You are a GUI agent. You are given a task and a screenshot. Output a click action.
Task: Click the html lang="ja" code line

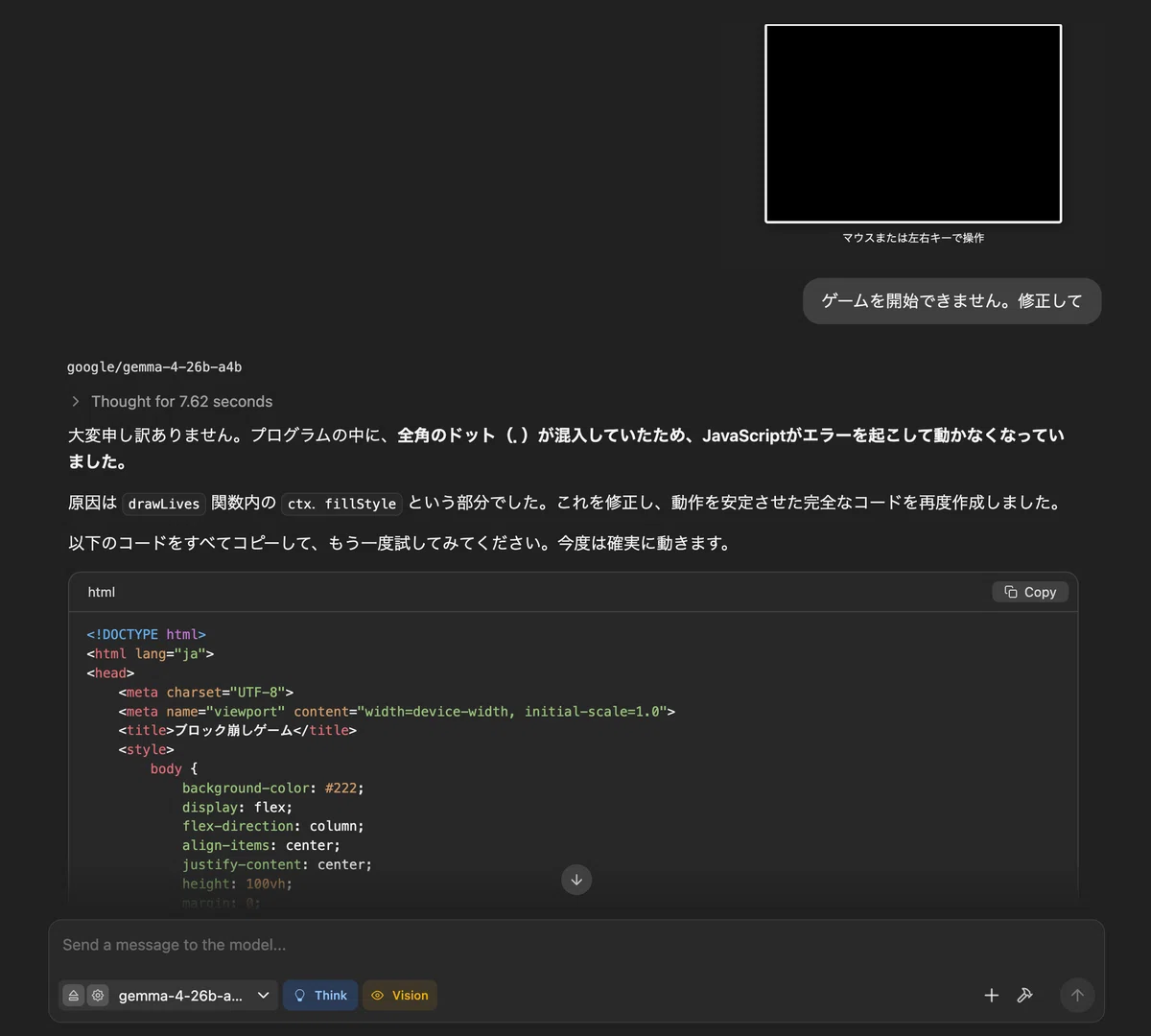coord(151,653)
